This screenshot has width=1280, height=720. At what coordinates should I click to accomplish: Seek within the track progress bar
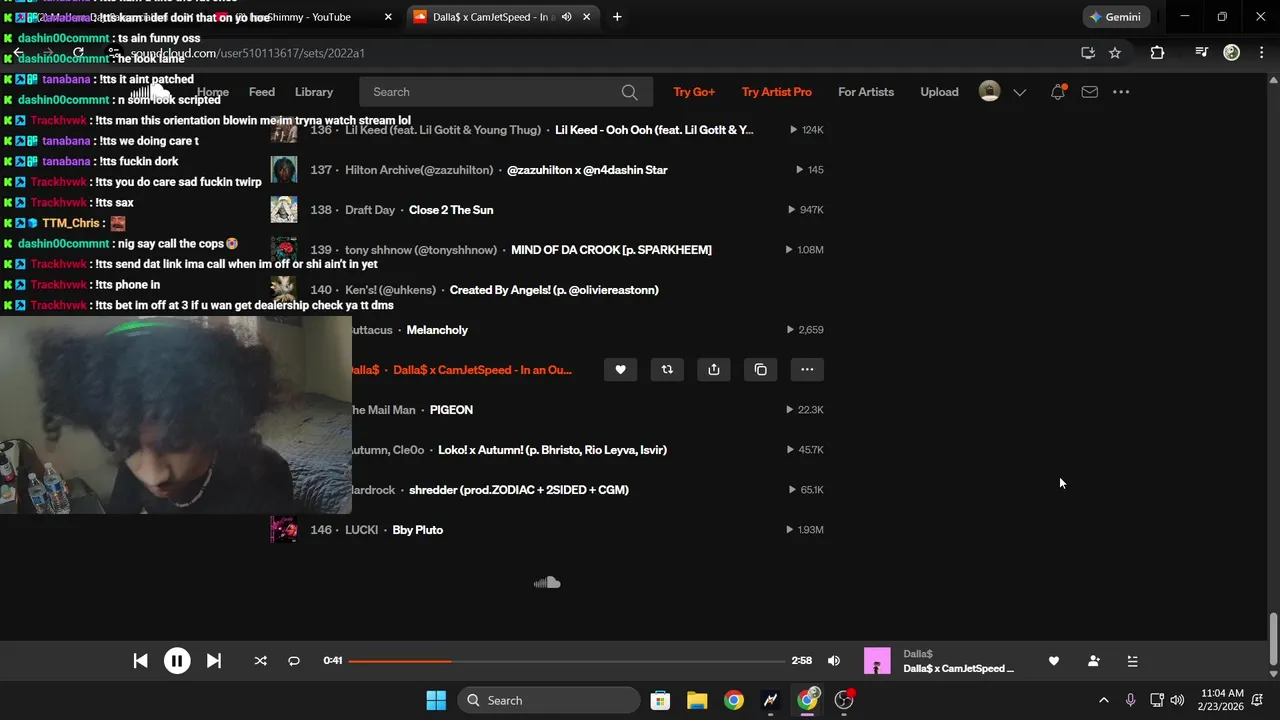[566, 661]
